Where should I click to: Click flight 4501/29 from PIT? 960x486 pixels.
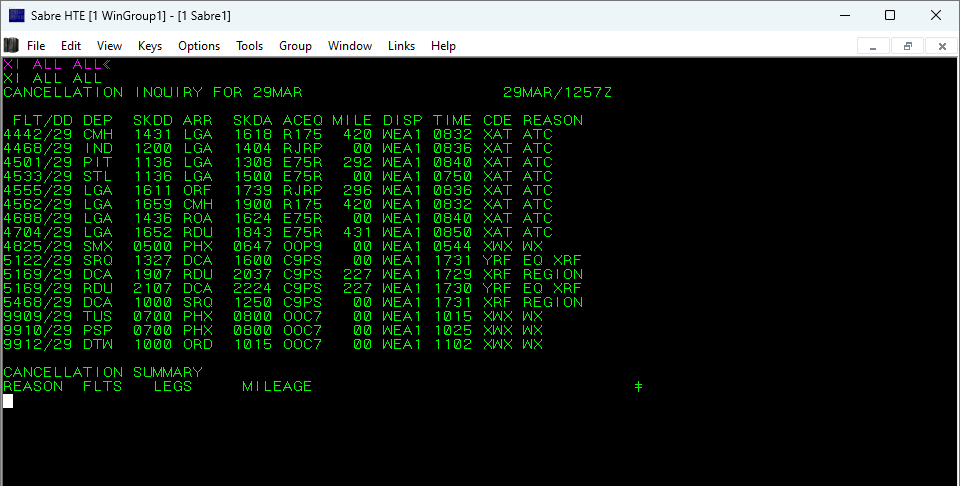point(278,162)
